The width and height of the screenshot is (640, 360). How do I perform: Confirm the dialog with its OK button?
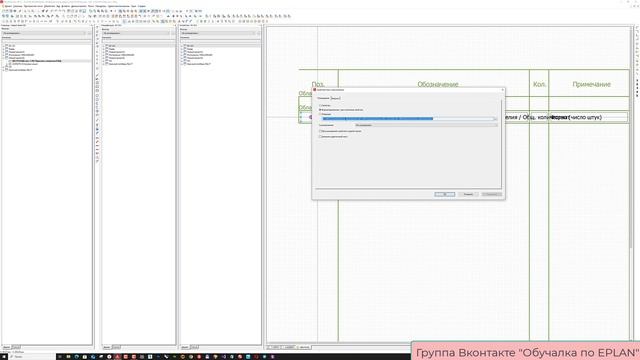[x=444, y=194]
